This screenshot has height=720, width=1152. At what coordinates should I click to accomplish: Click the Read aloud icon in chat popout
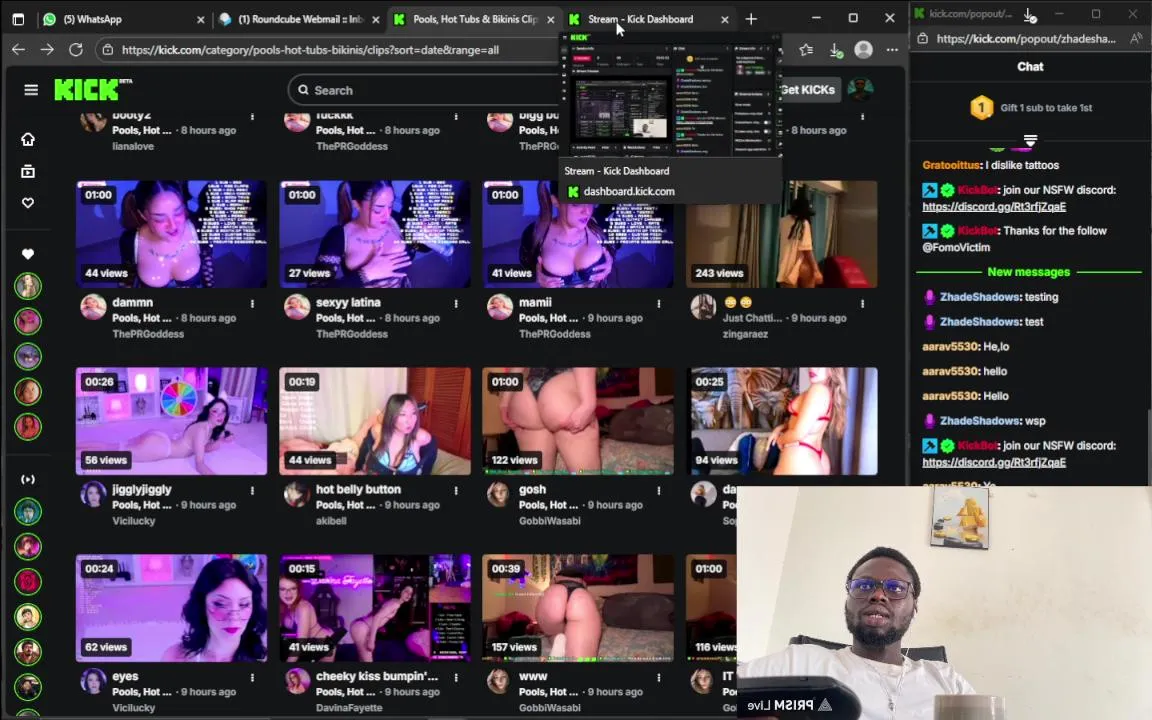(1136, 39)
